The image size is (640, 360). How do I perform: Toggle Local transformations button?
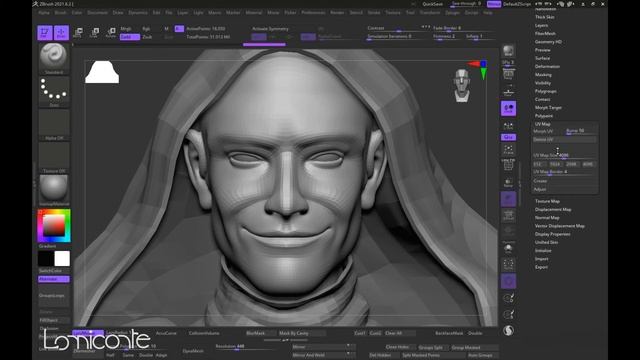tap(509, 109)
